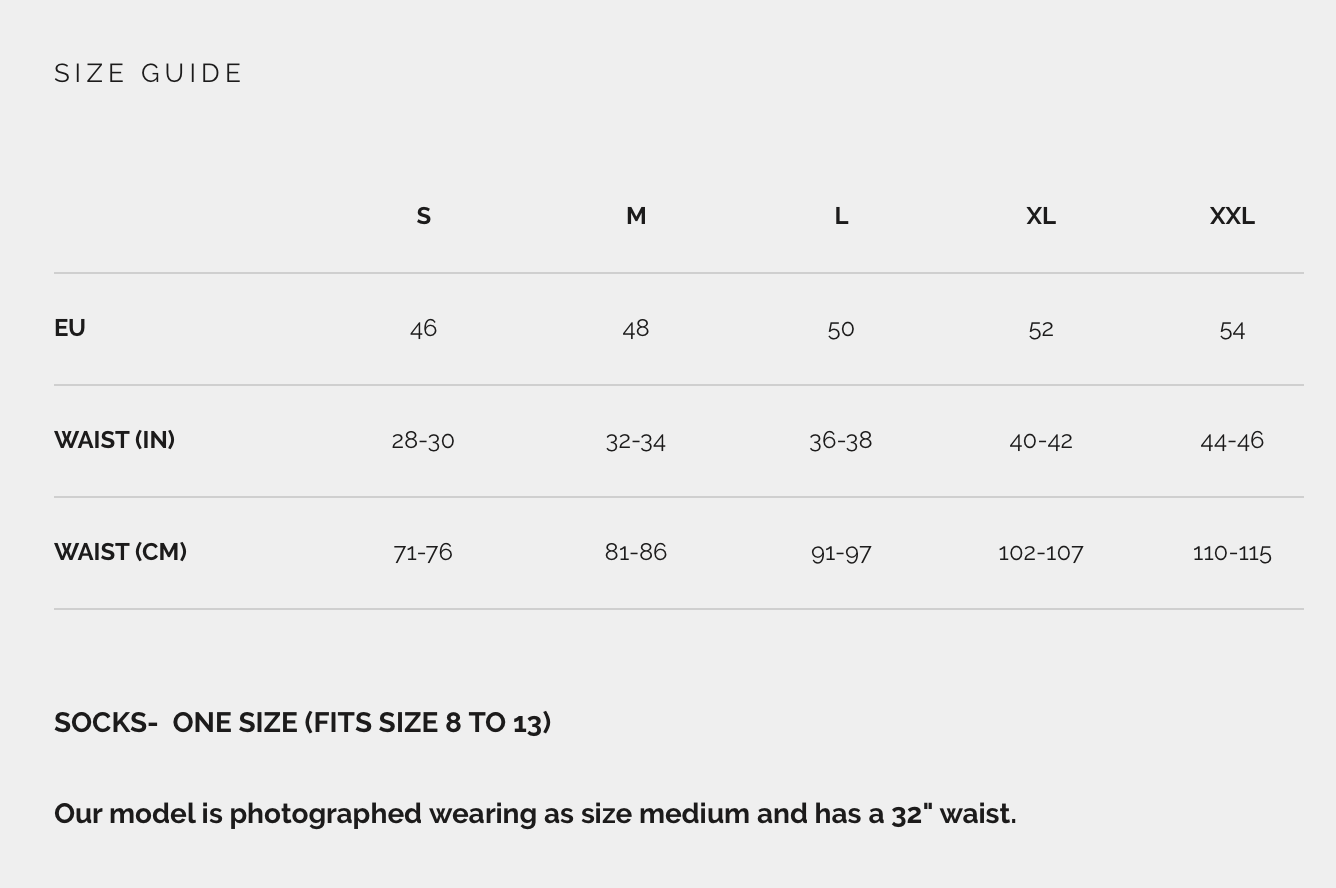Select the XL size column header
The width and height of the screenshot is (1336, 888).
point(1041,216)
